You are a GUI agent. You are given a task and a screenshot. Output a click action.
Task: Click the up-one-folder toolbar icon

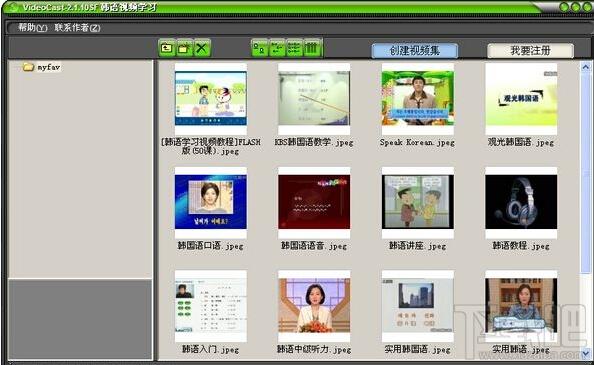(x=167, y=48)
